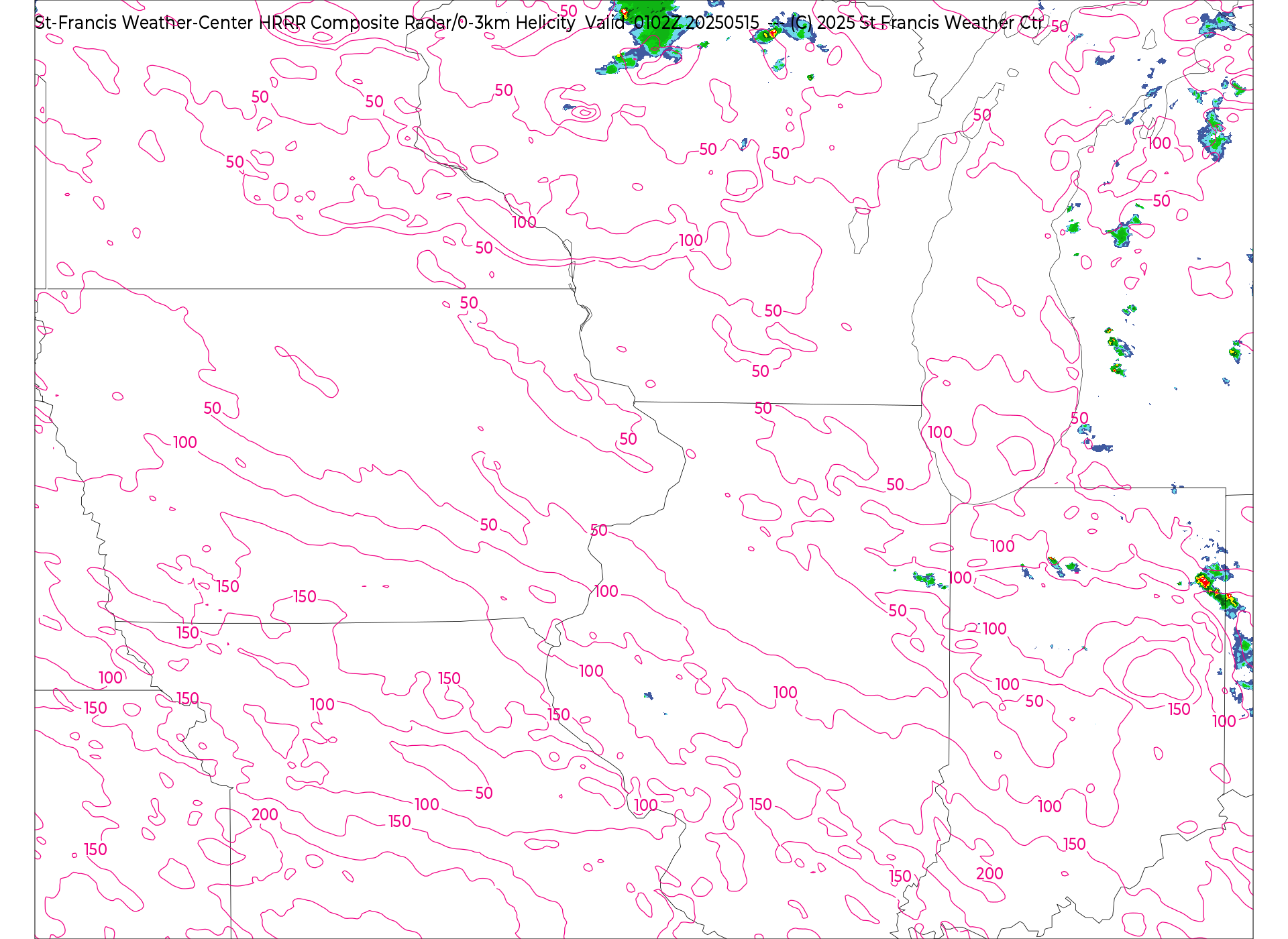Click the "St-Francis Weather-Center" title text
Screen dimensions: 1288x939
pyautogui.click(x=144, y=23)
